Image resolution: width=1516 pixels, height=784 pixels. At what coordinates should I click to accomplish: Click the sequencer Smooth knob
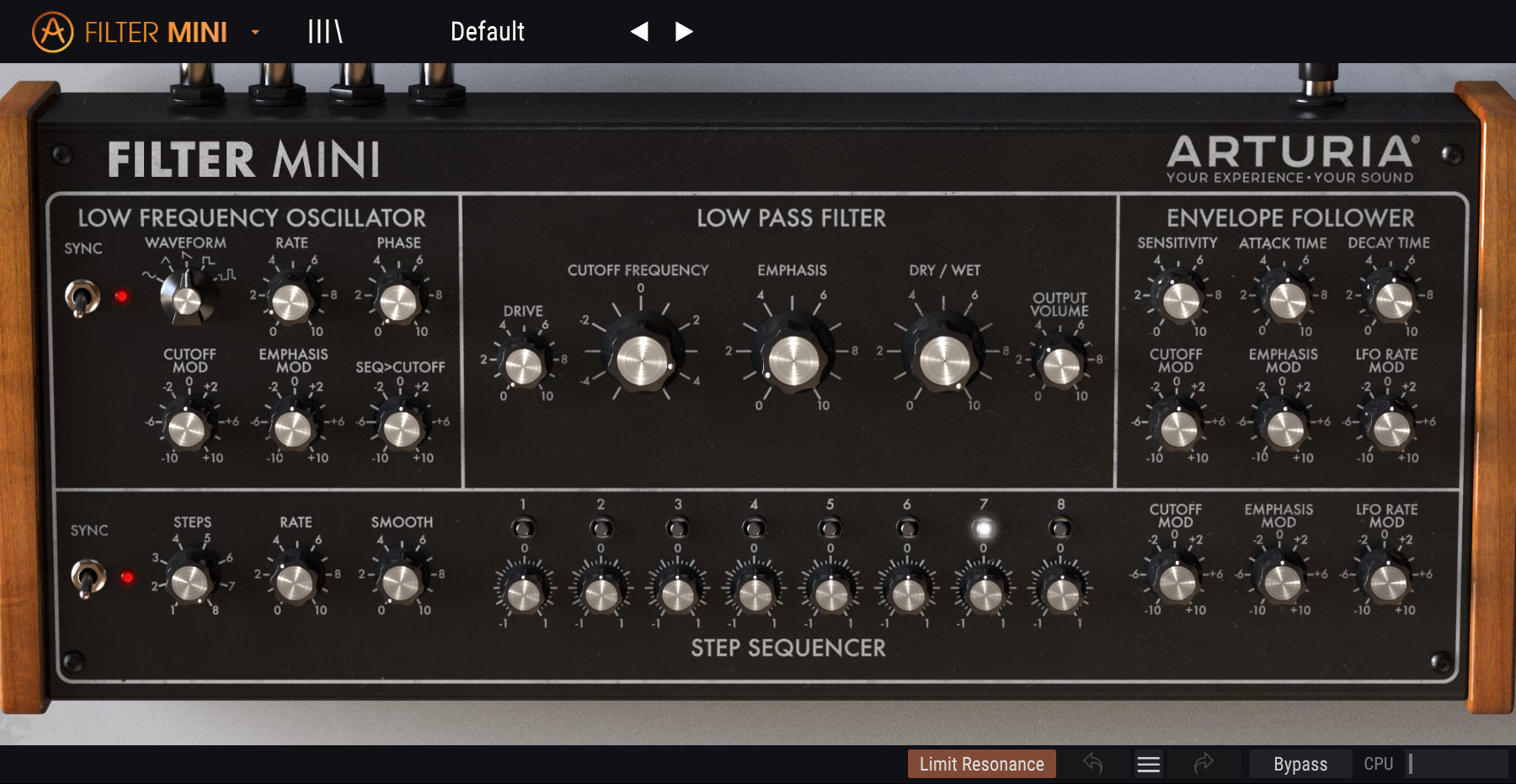coord(400,581)
